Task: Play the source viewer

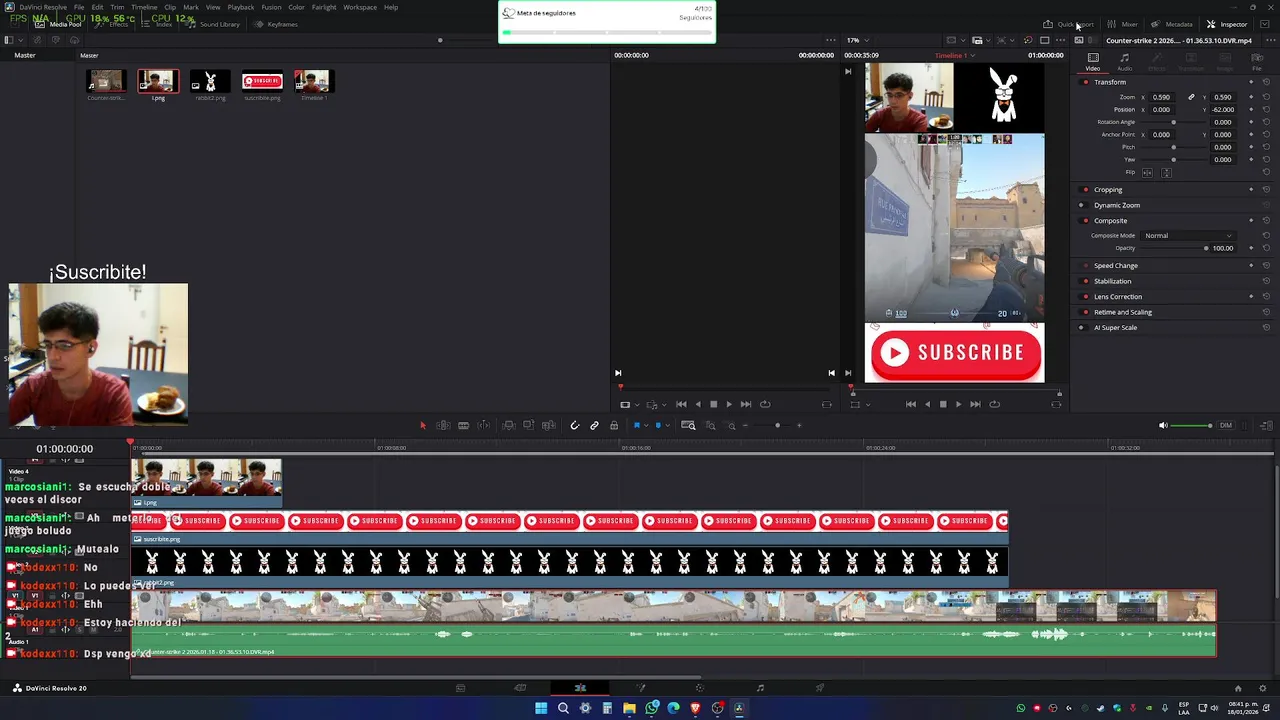Action: click(x=728, y=404)
